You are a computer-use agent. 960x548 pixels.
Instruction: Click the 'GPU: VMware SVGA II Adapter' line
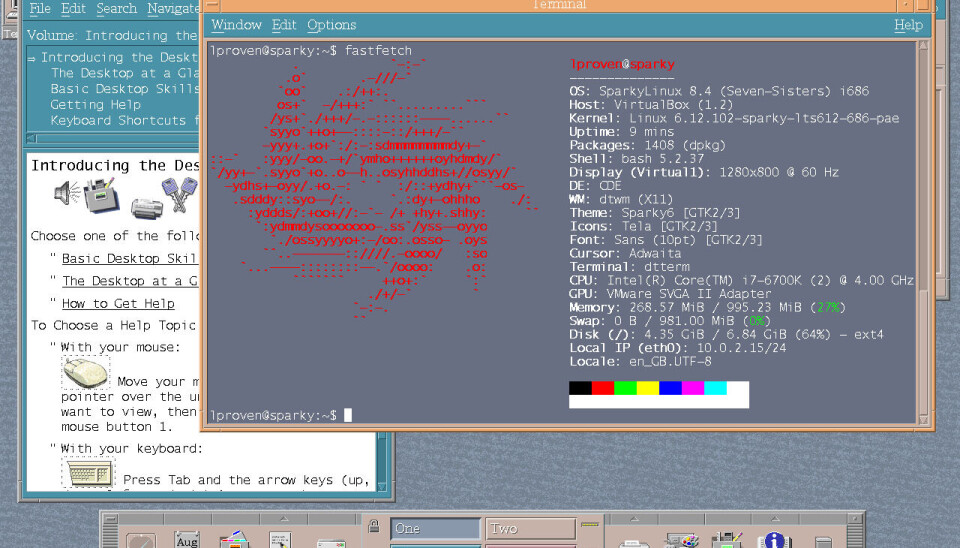(x=670, y=293)
